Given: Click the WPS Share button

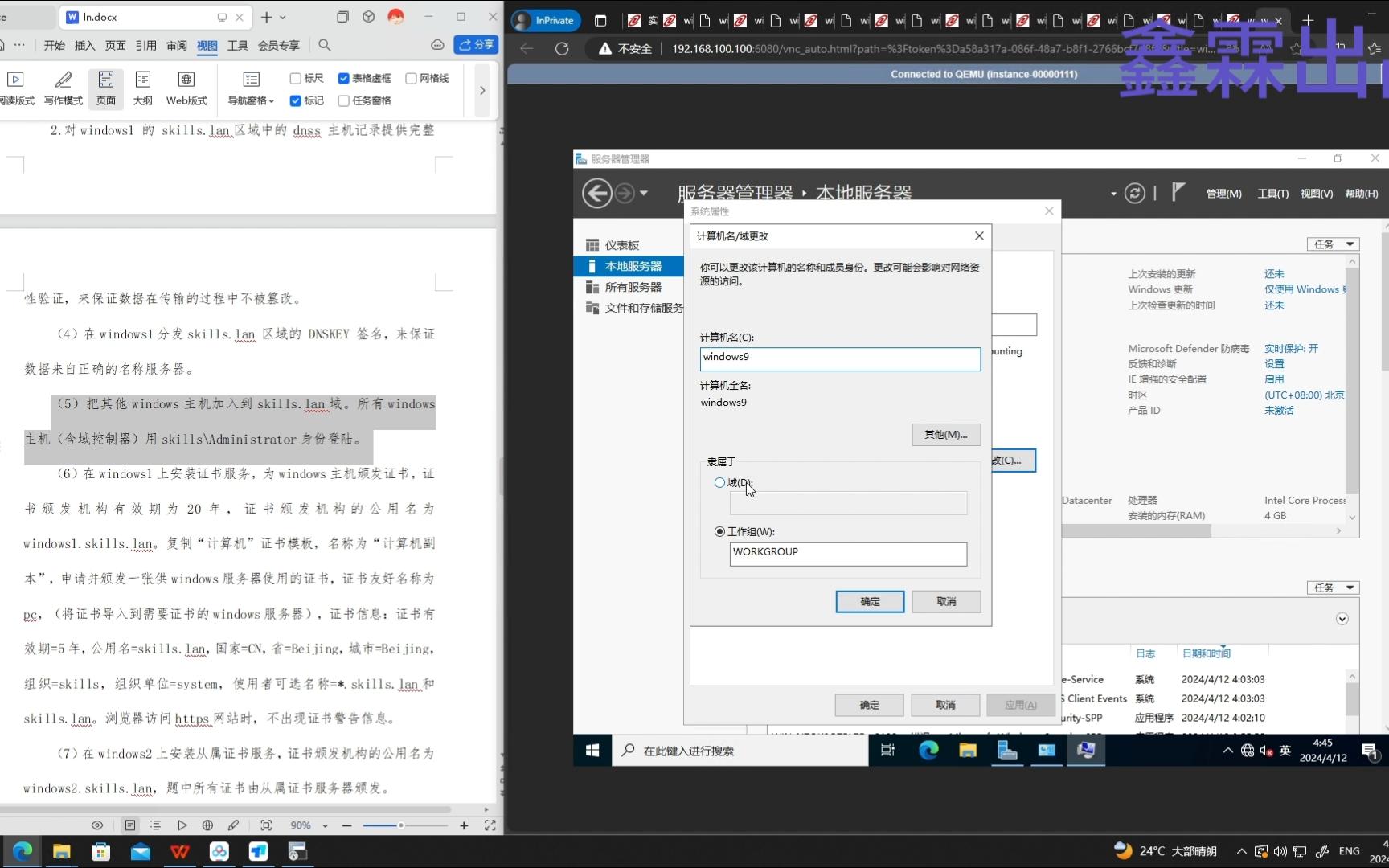Looking at the screenshot, I should click(476, 45).
